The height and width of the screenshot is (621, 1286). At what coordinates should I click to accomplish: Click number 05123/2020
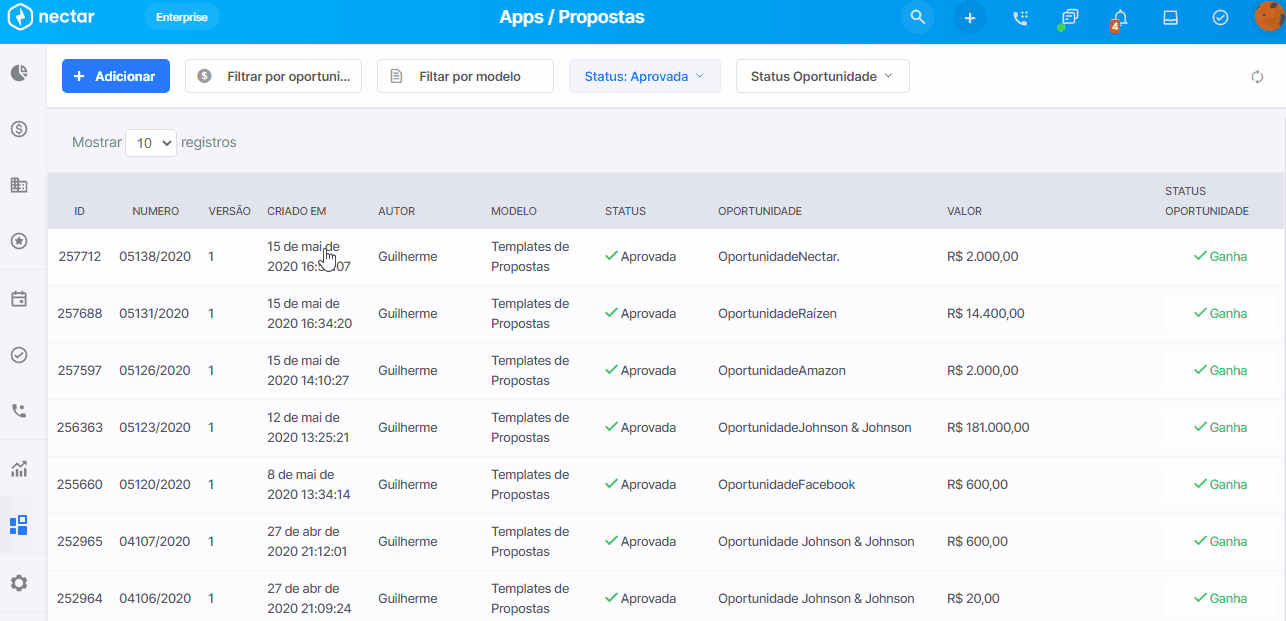click(x=154, y=428)
